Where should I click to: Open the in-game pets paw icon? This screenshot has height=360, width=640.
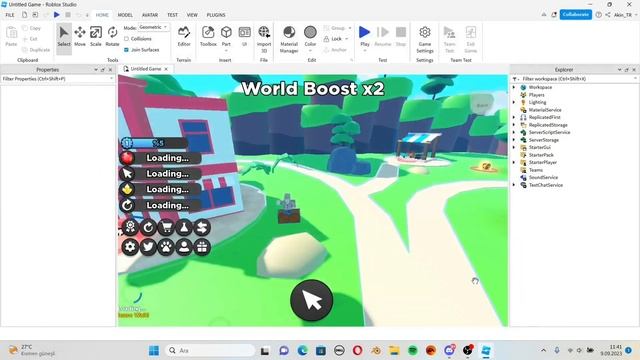[x=166, y=247]
